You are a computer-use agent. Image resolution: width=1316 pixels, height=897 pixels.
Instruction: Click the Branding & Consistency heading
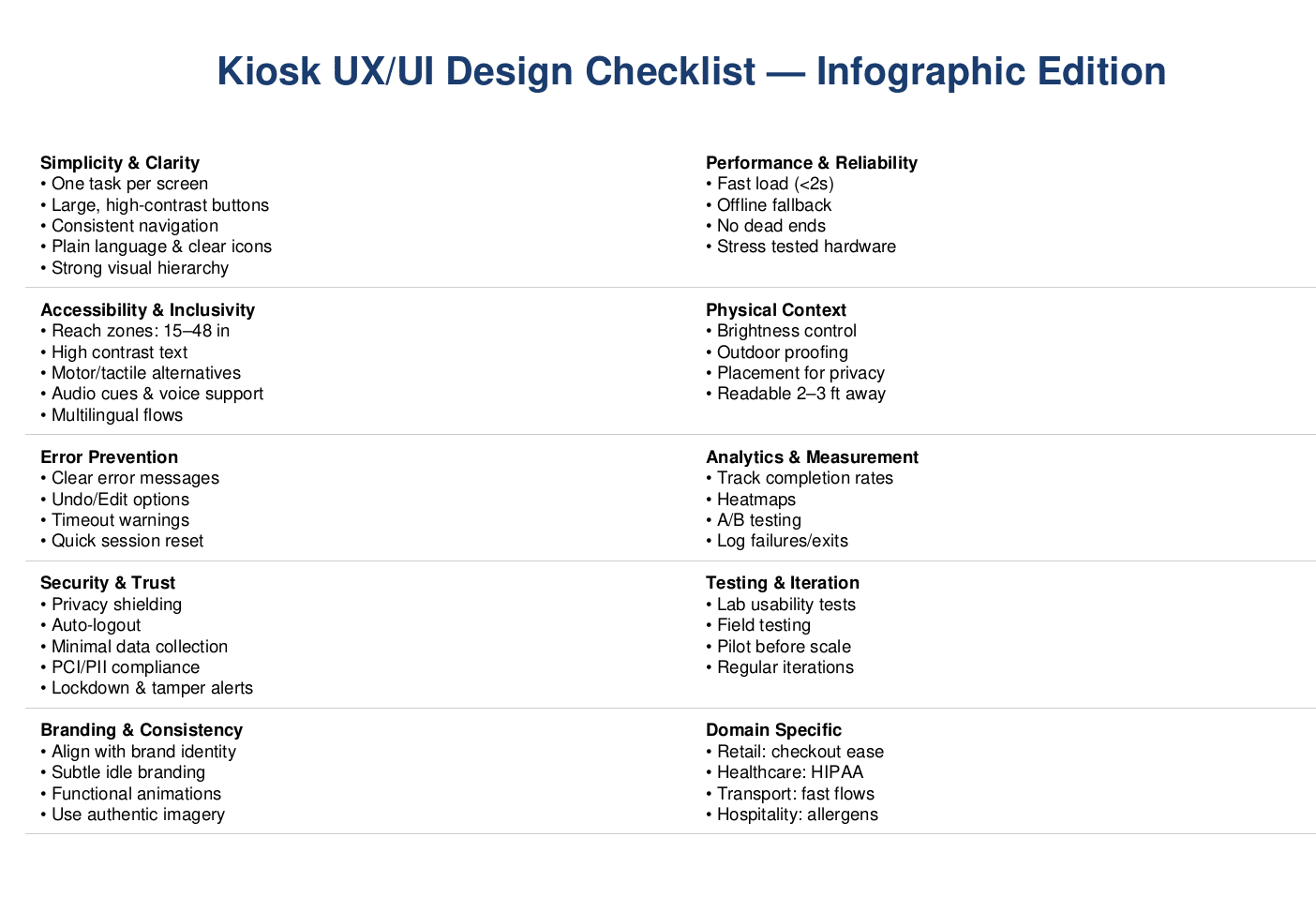tap(142, 730)
